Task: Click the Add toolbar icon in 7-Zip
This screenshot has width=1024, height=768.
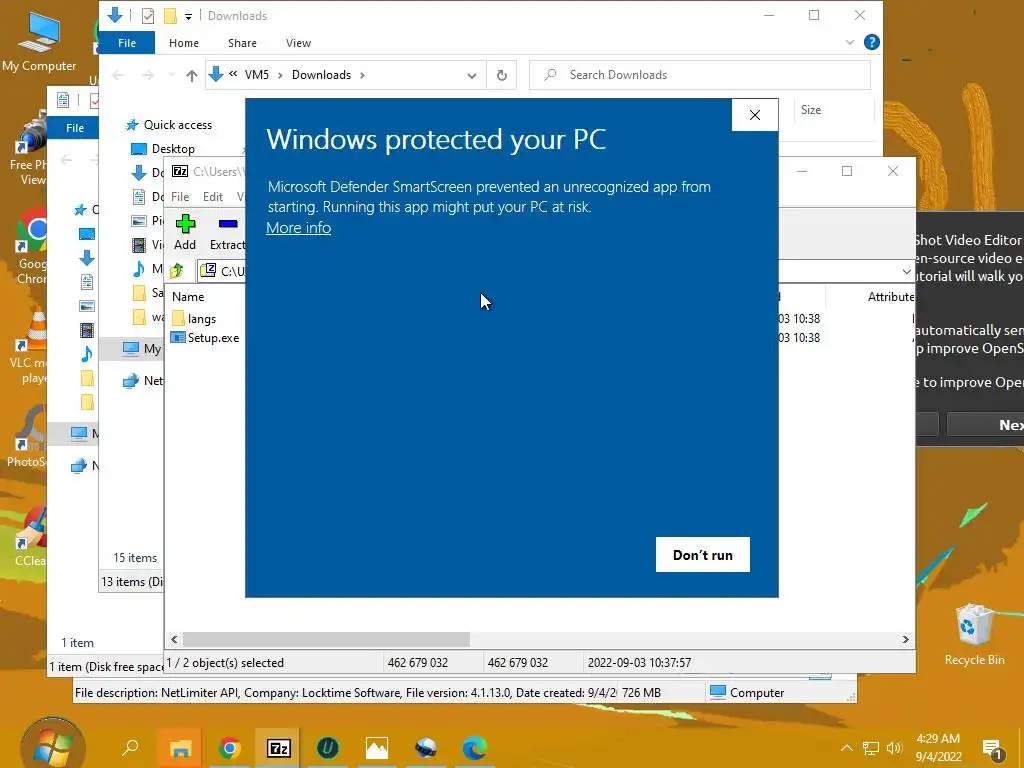Action: point(185,232)
